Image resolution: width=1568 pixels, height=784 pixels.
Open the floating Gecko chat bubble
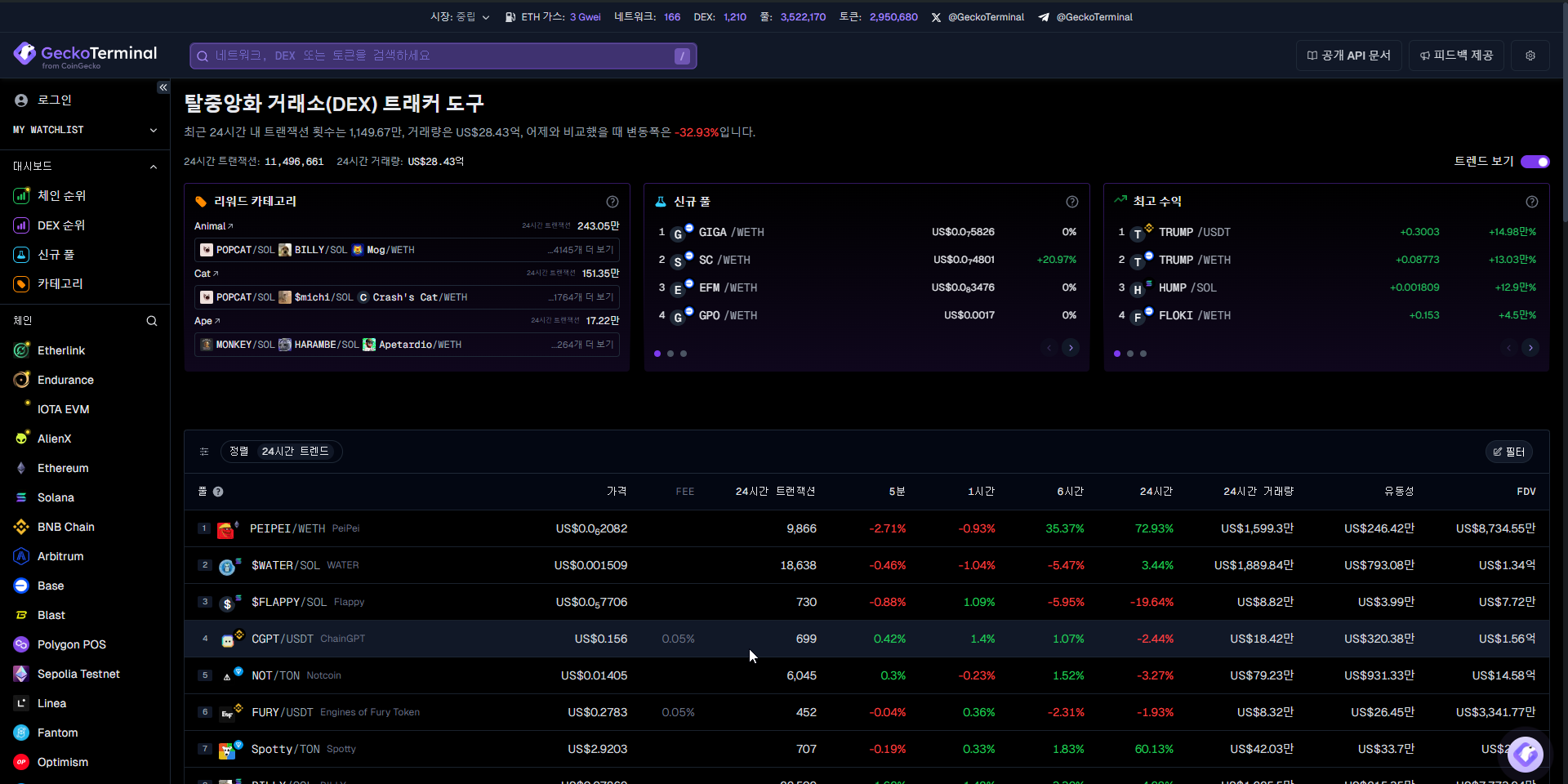[1526, 754]
